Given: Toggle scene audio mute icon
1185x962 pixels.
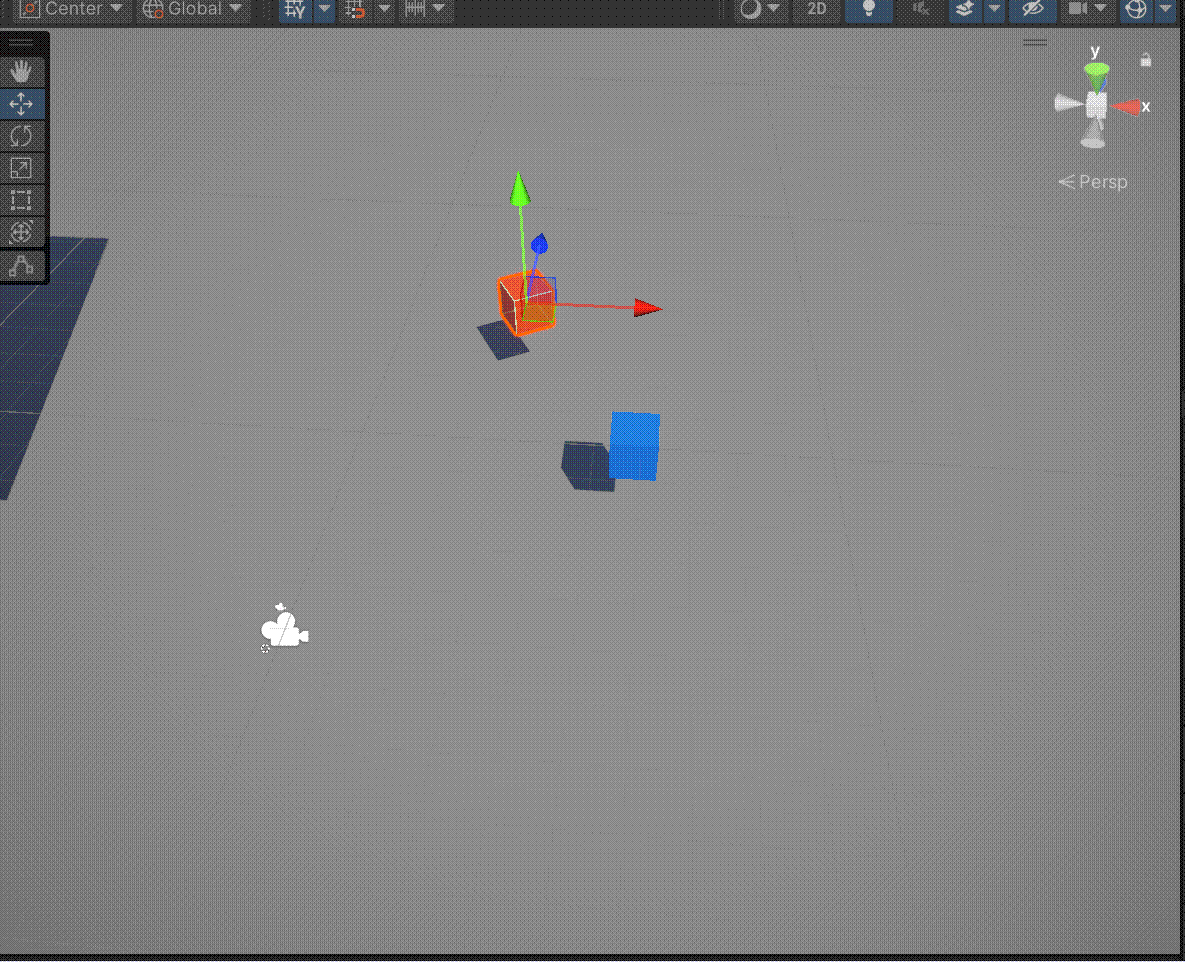Looking at the screenshot, I should (920, 10).
